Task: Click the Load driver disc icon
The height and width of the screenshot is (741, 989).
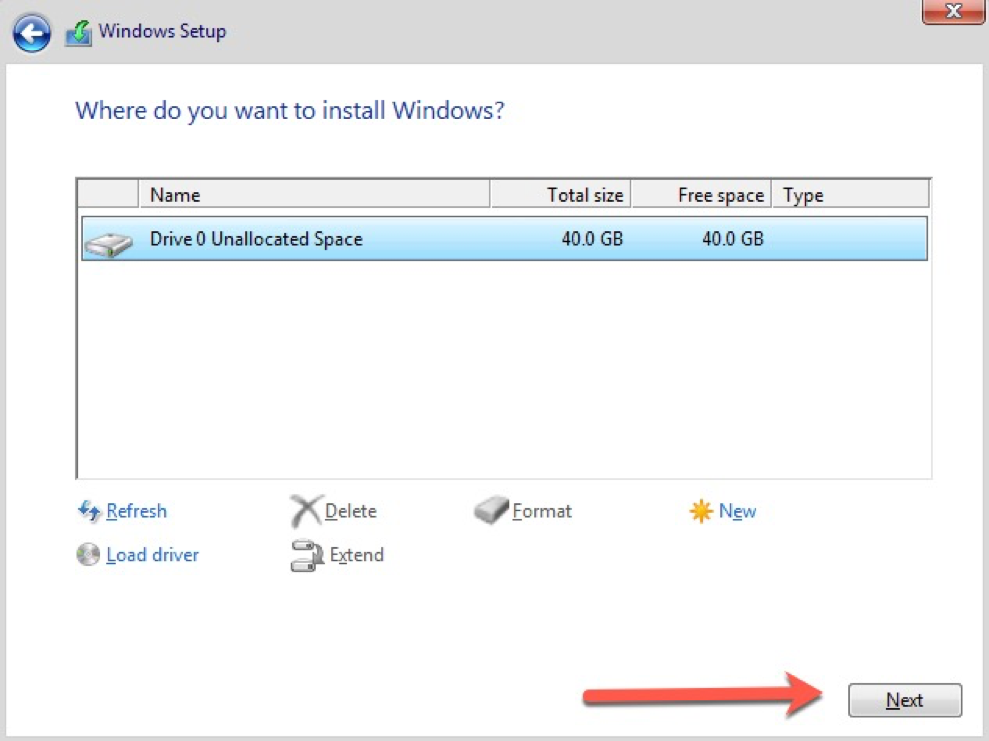Action: coord(88,554)
